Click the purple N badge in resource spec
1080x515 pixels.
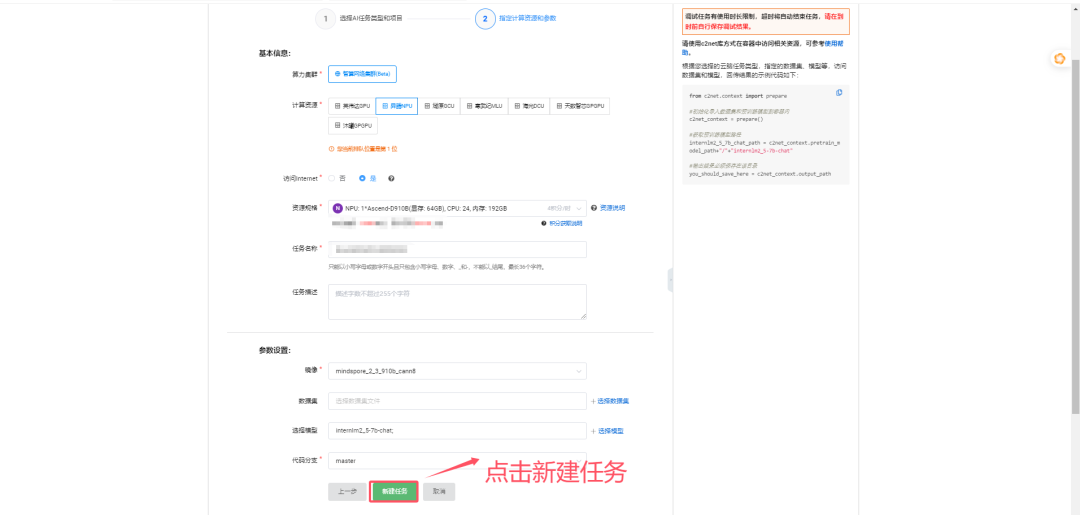[338, 208]
